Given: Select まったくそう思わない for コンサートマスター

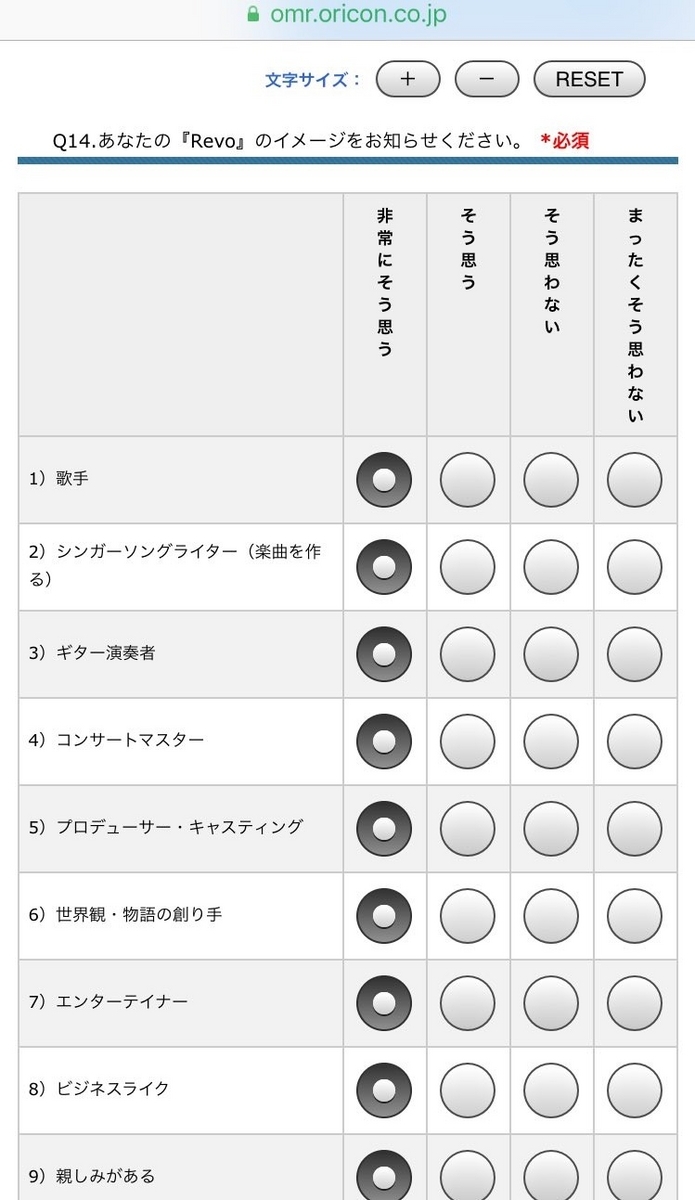Looking at the screenshot, I should 634,741.
